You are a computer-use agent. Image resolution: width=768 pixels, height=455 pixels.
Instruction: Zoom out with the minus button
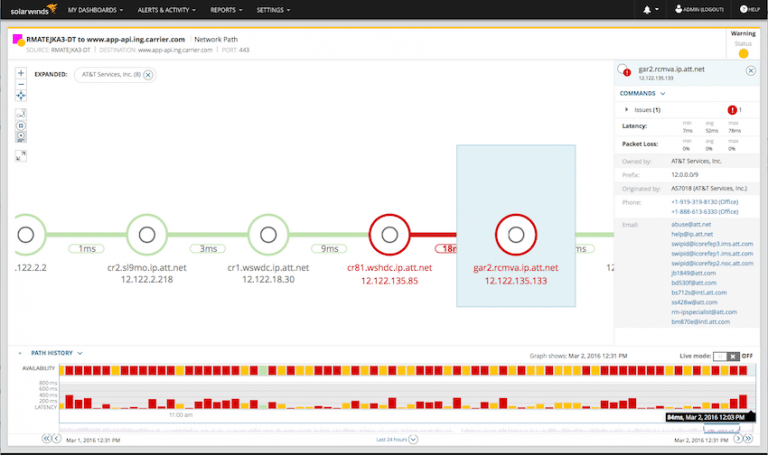tap(21, 84)
